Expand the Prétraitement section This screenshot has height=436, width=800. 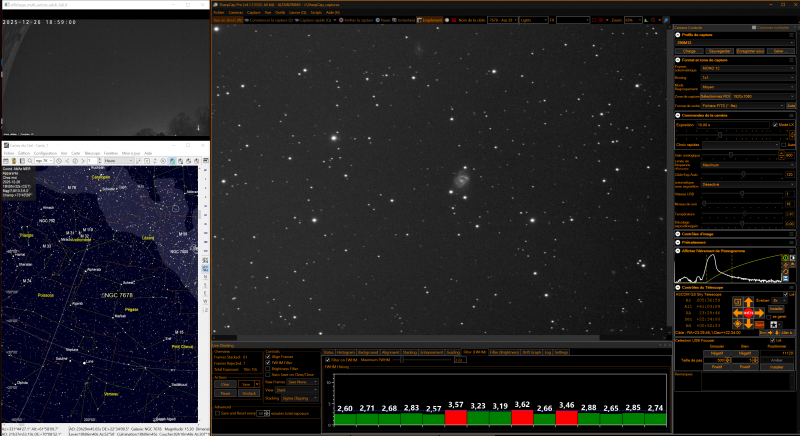point(678,242)
